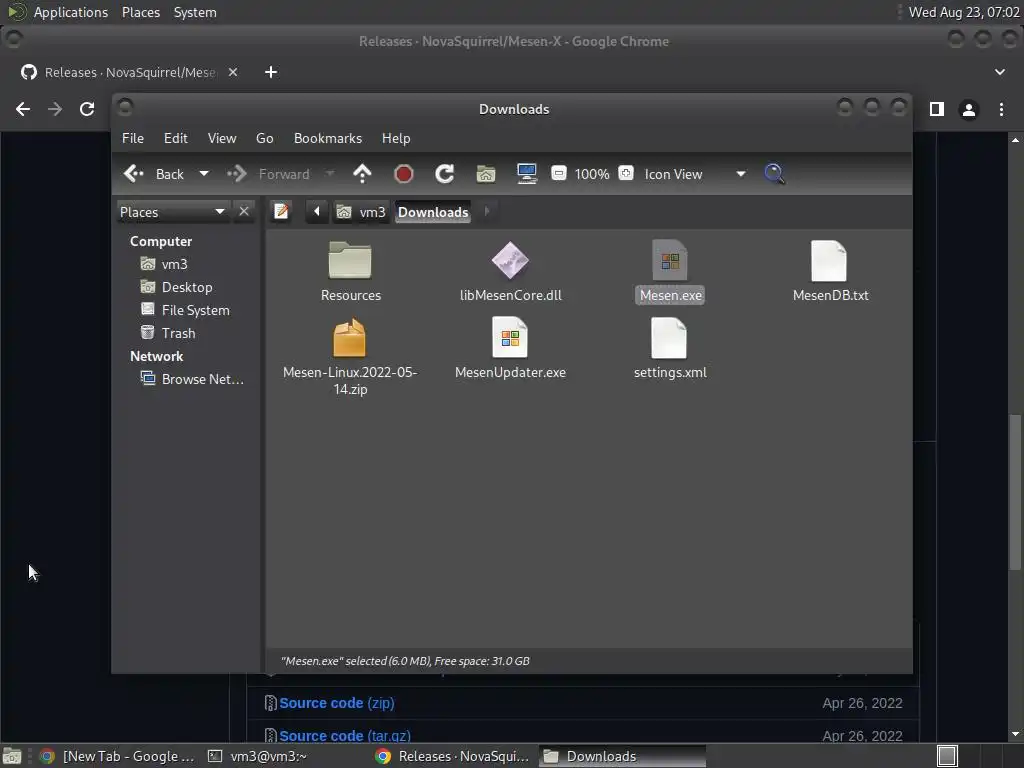Open the System menu in top panel
Image resolution: width=1024 pixels, height=768 pixels.
point(195,12)
